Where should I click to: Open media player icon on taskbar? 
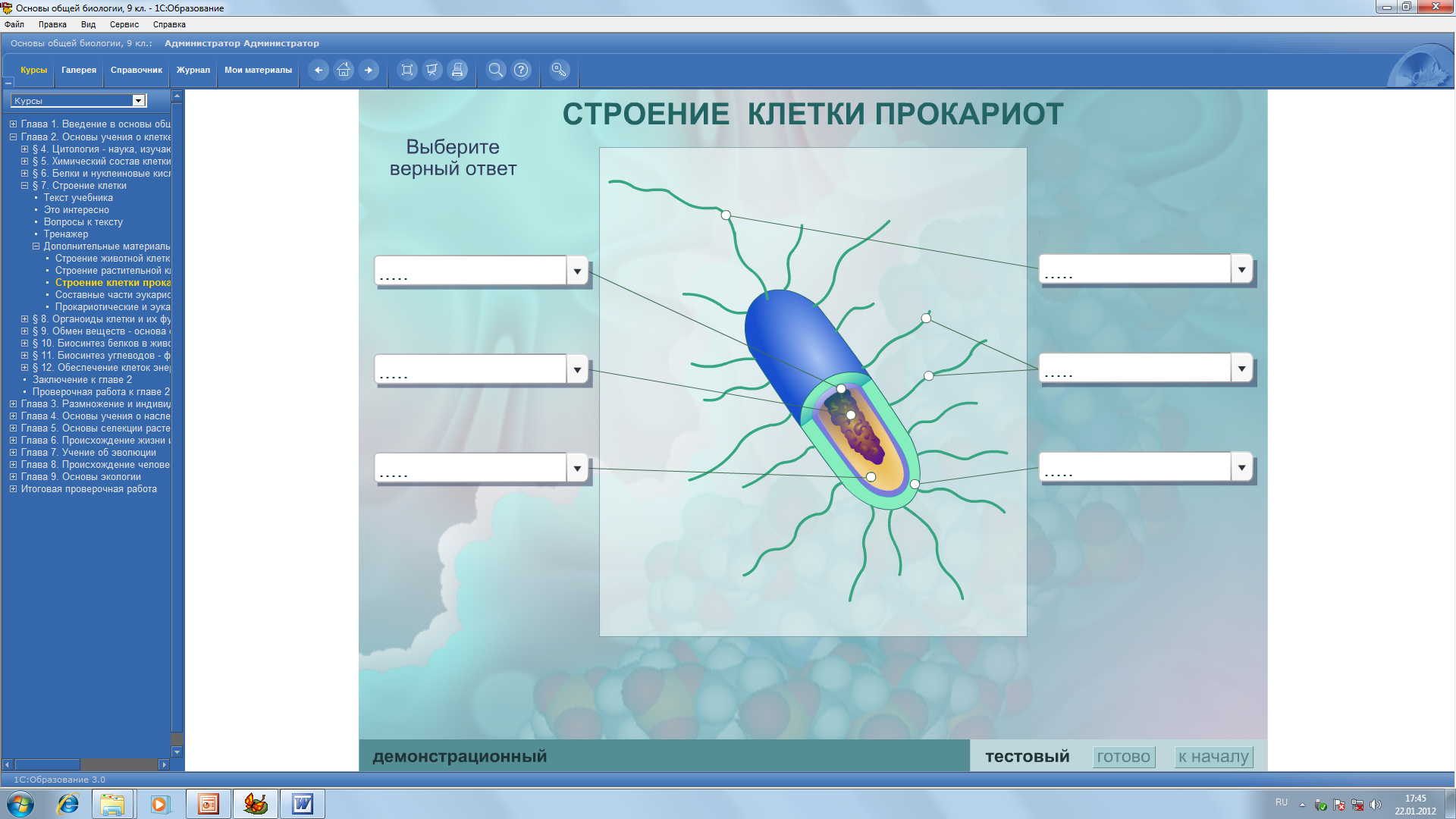coord(159,804)
